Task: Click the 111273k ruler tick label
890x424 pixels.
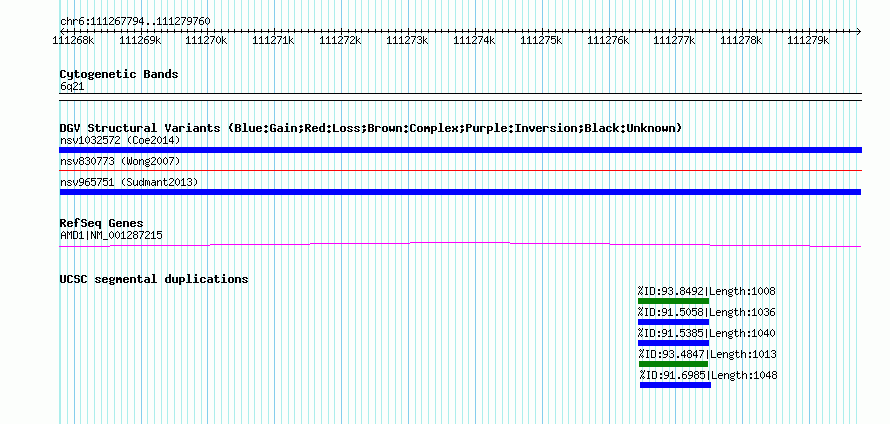Action: (408, 40)
